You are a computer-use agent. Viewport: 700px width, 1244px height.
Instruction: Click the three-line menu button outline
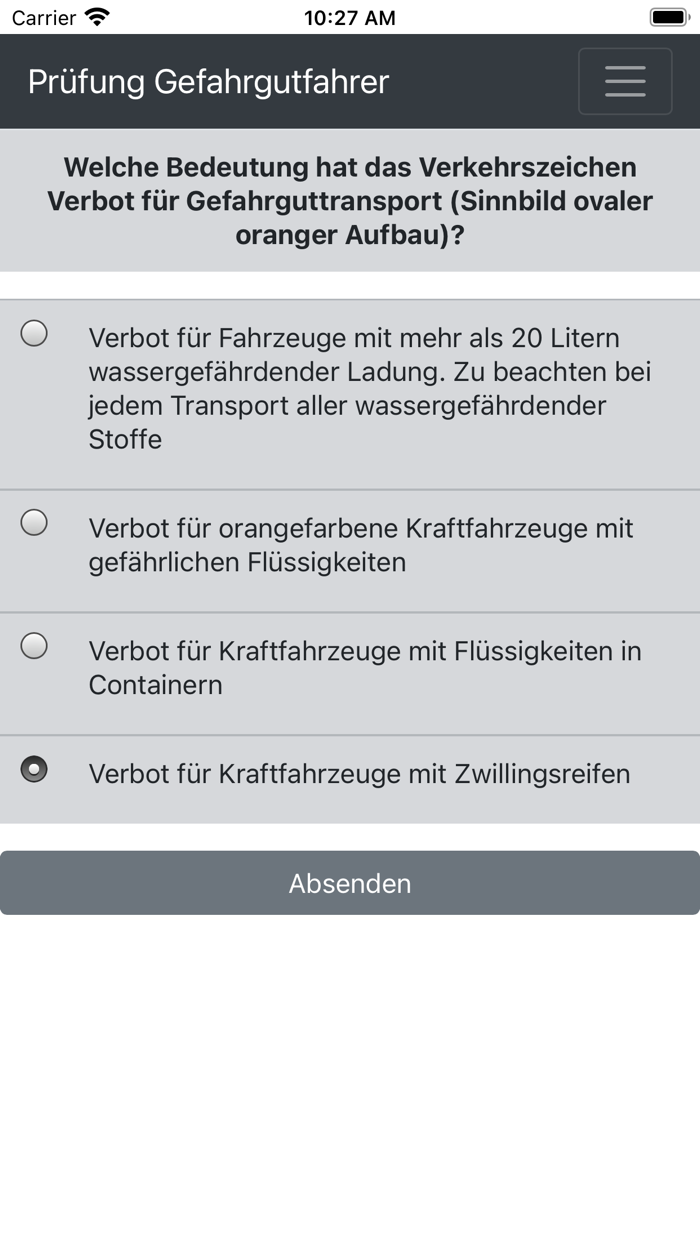coord(625,81)
